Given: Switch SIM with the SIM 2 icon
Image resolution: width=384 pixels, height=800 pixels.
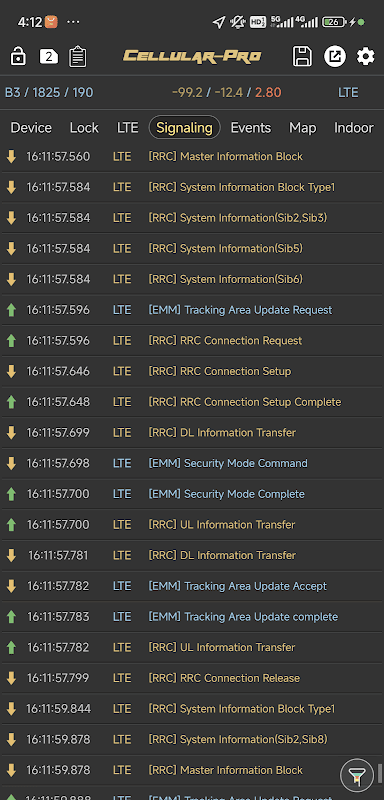Looking at the screenshot, I should click(x=49, y=56).
